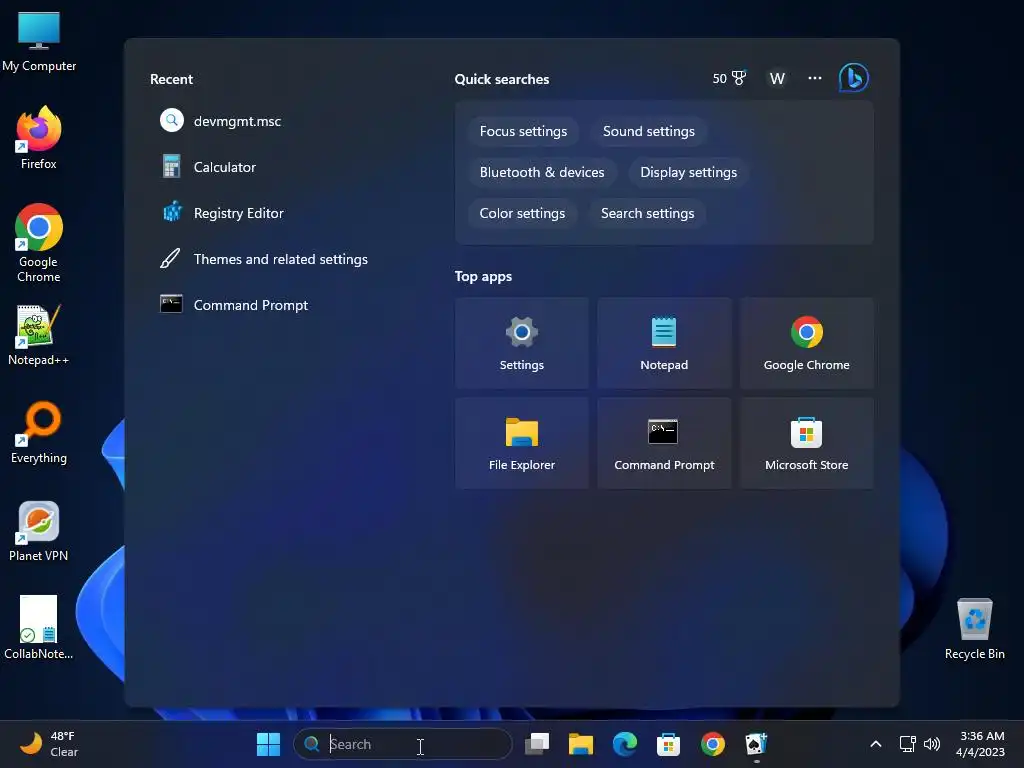
Task: Select Planet VPN desktop shortcut
Action: pyautogui.click(x=39, y=531)
